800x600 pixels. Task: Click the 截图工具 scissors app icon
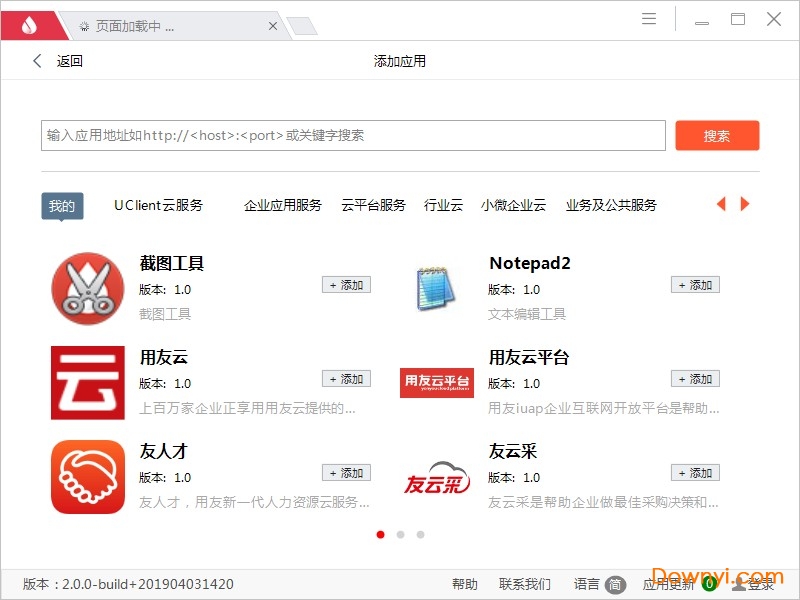[87, 288]
